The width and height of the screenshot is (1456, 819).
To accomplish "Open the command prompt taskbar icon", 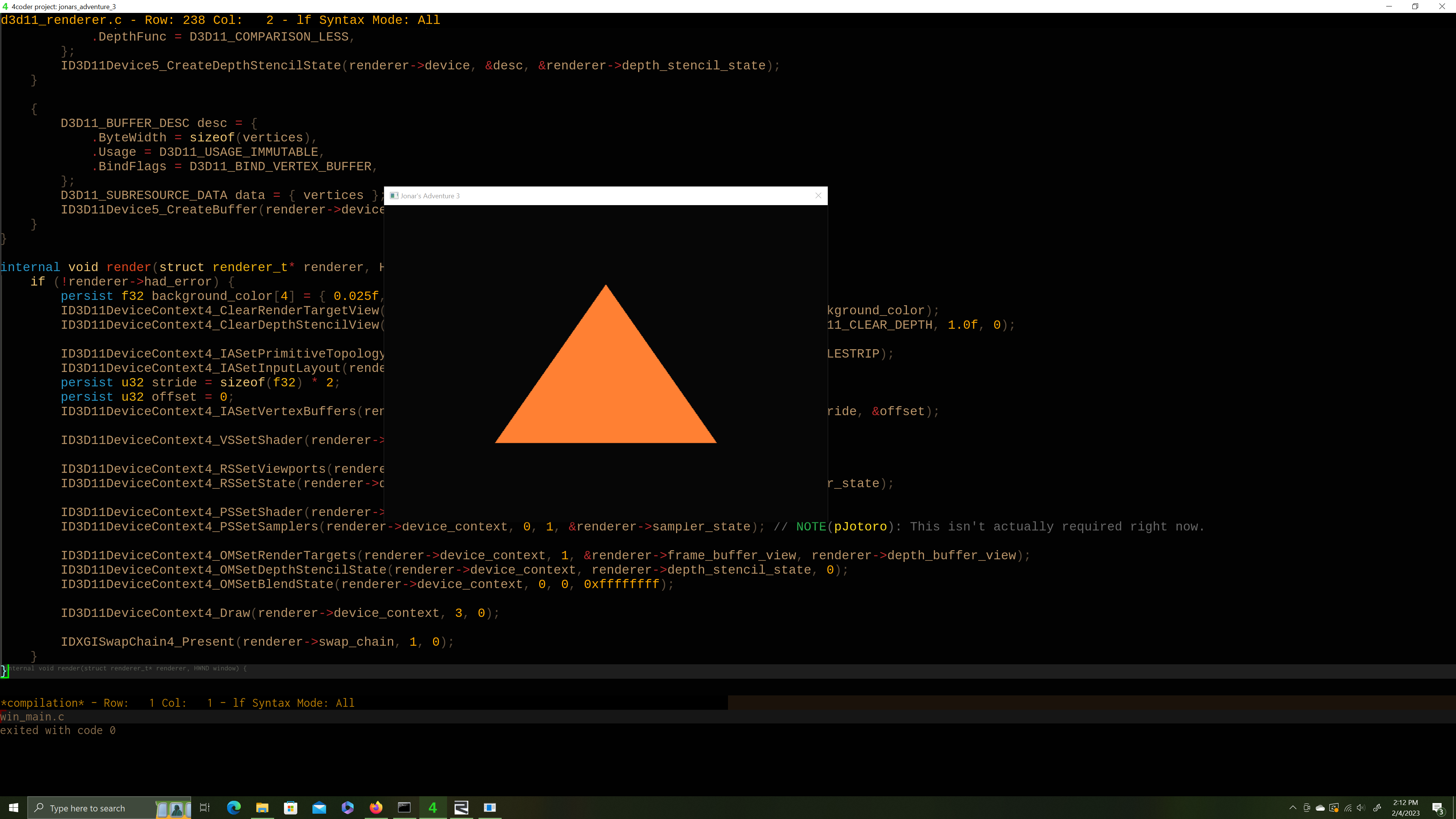I will (x=404, y=808).
